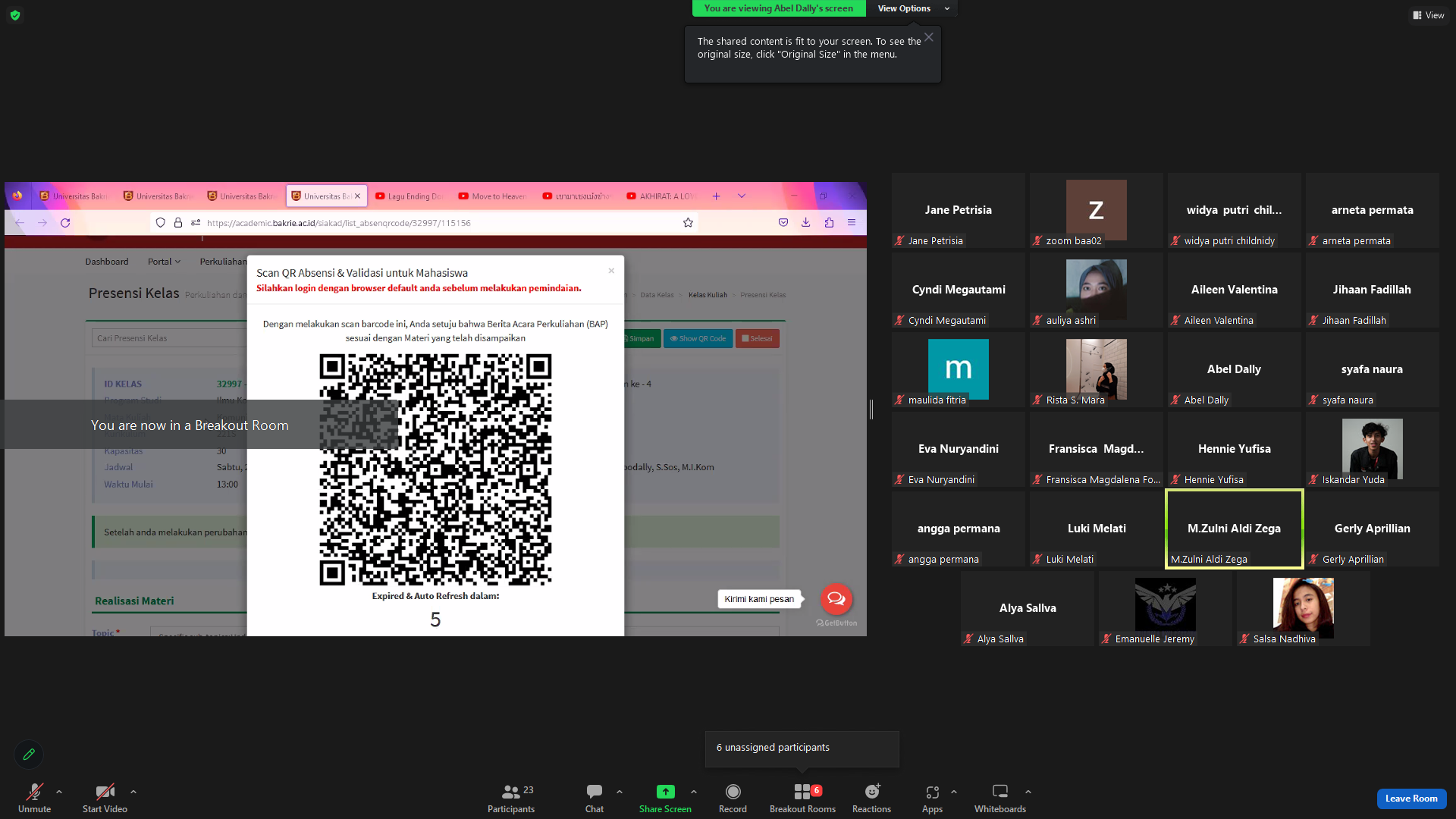
Task: Click the QR code image in the dialog
Action: pos(435,469)
